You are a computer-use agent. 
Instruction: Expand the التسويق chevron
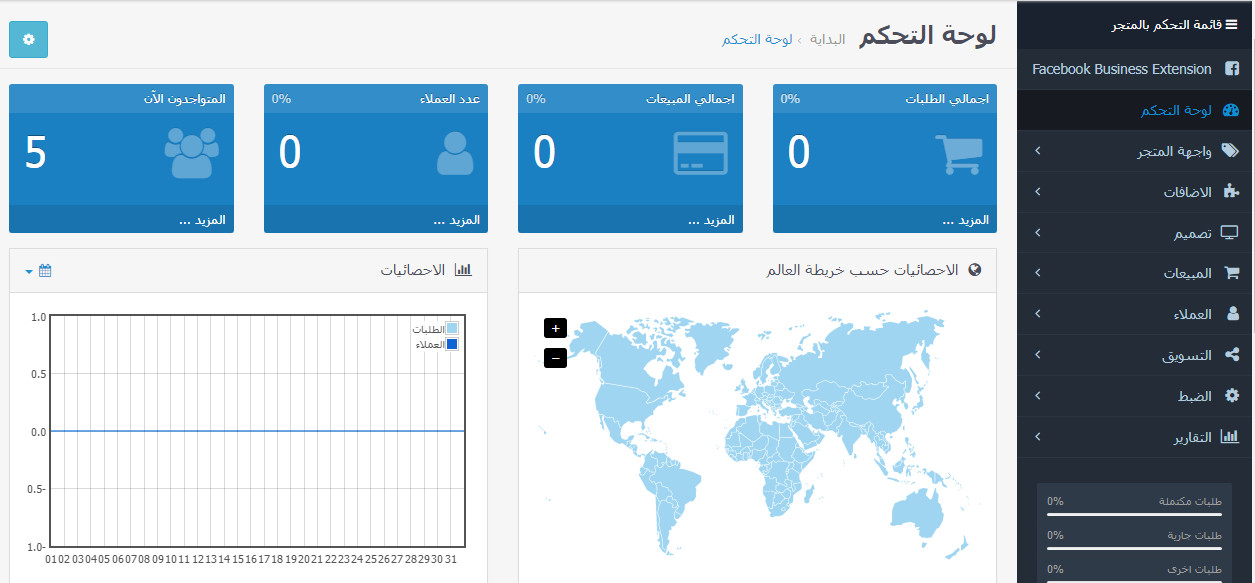(x=1037, y=355)
